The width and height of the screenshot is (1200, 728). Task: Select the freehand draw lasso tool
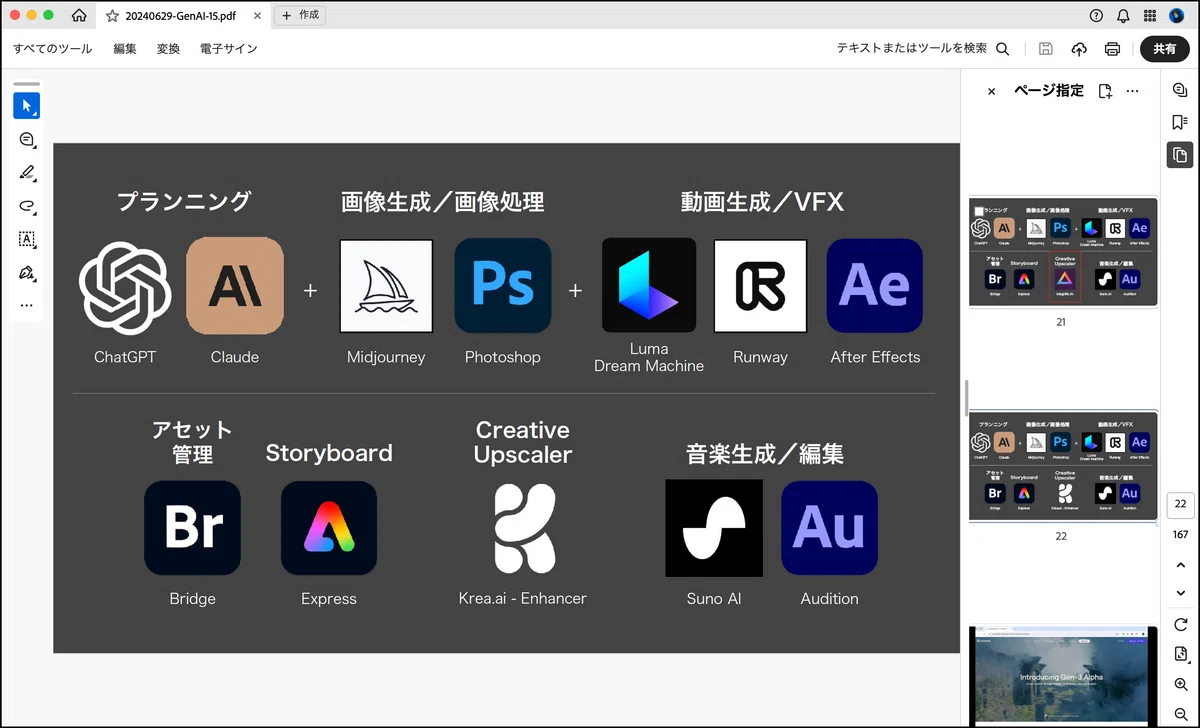27,206
